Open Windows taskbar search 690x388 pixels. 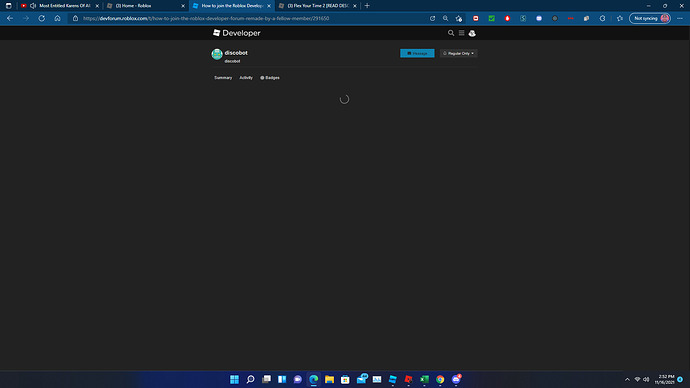coord(250,379)
